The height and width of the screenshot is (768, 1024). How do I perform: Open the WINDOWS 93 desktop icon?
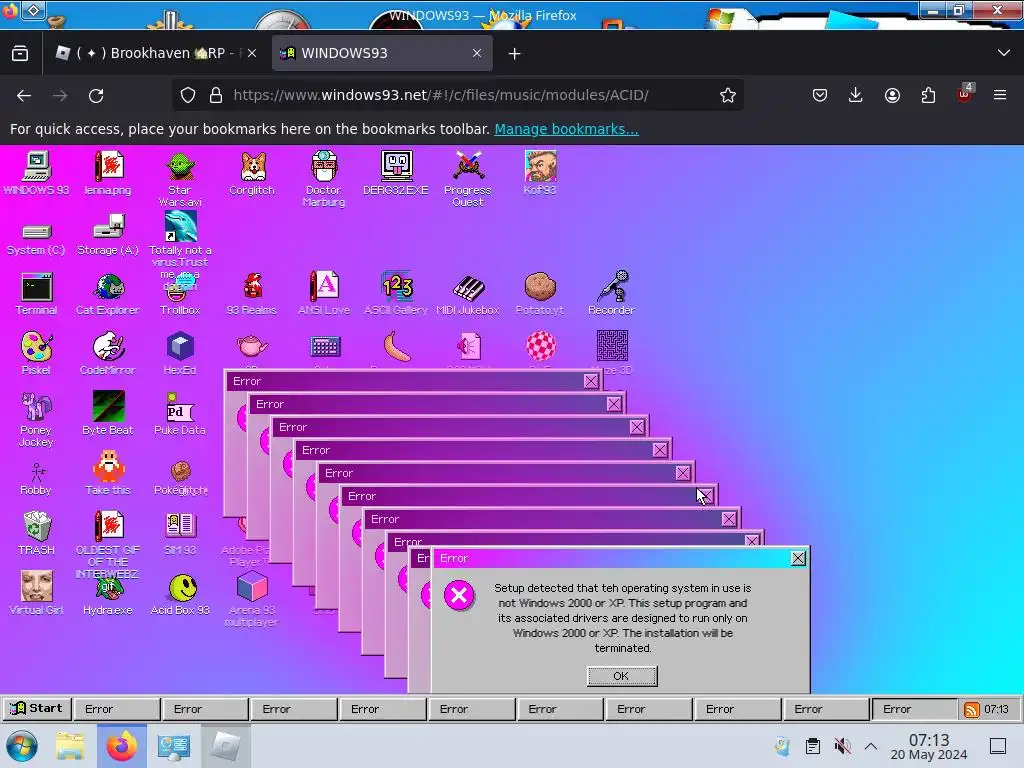point(36,173)
